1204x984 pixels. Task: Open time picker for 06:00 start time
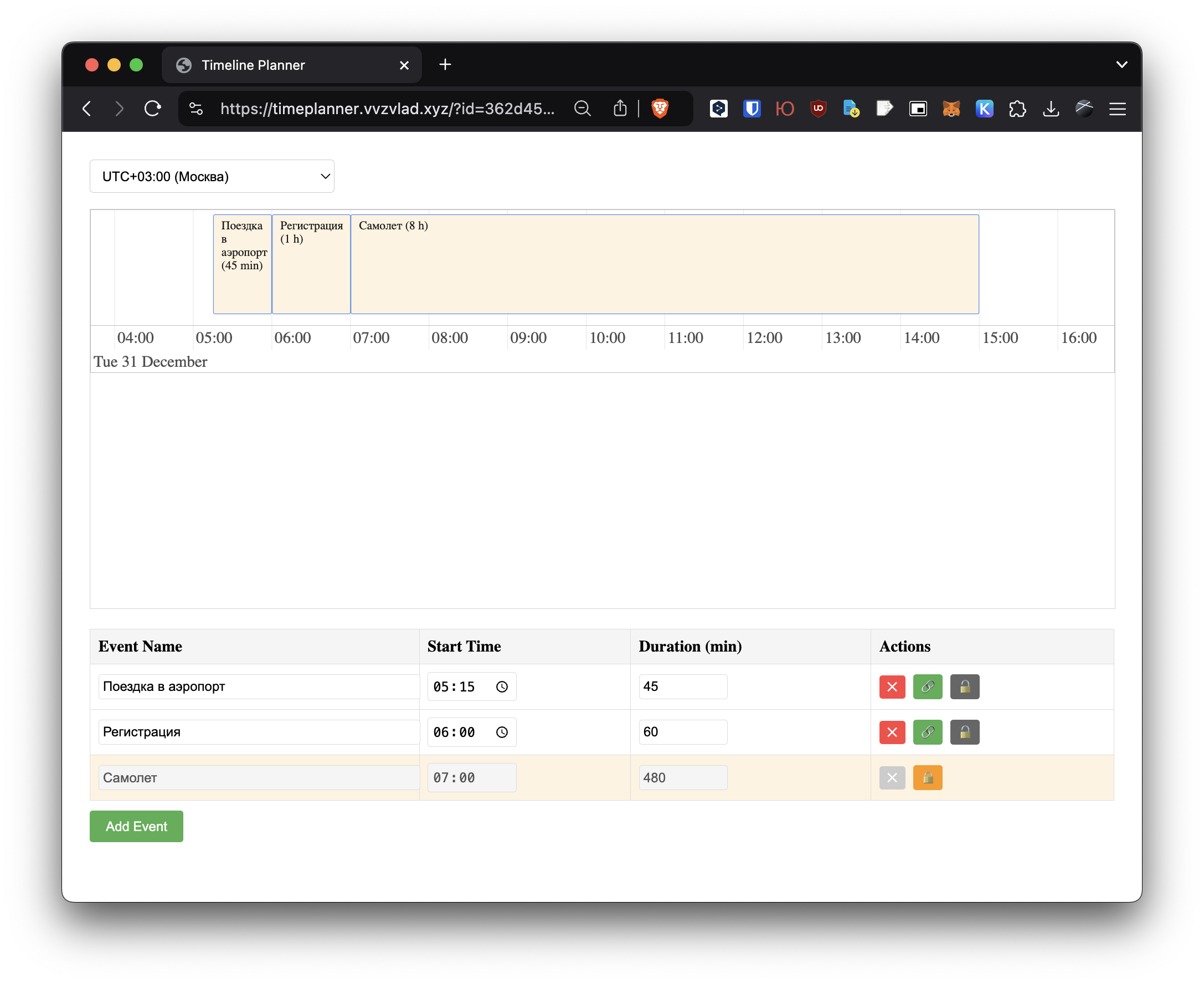[x=502, y=732]
